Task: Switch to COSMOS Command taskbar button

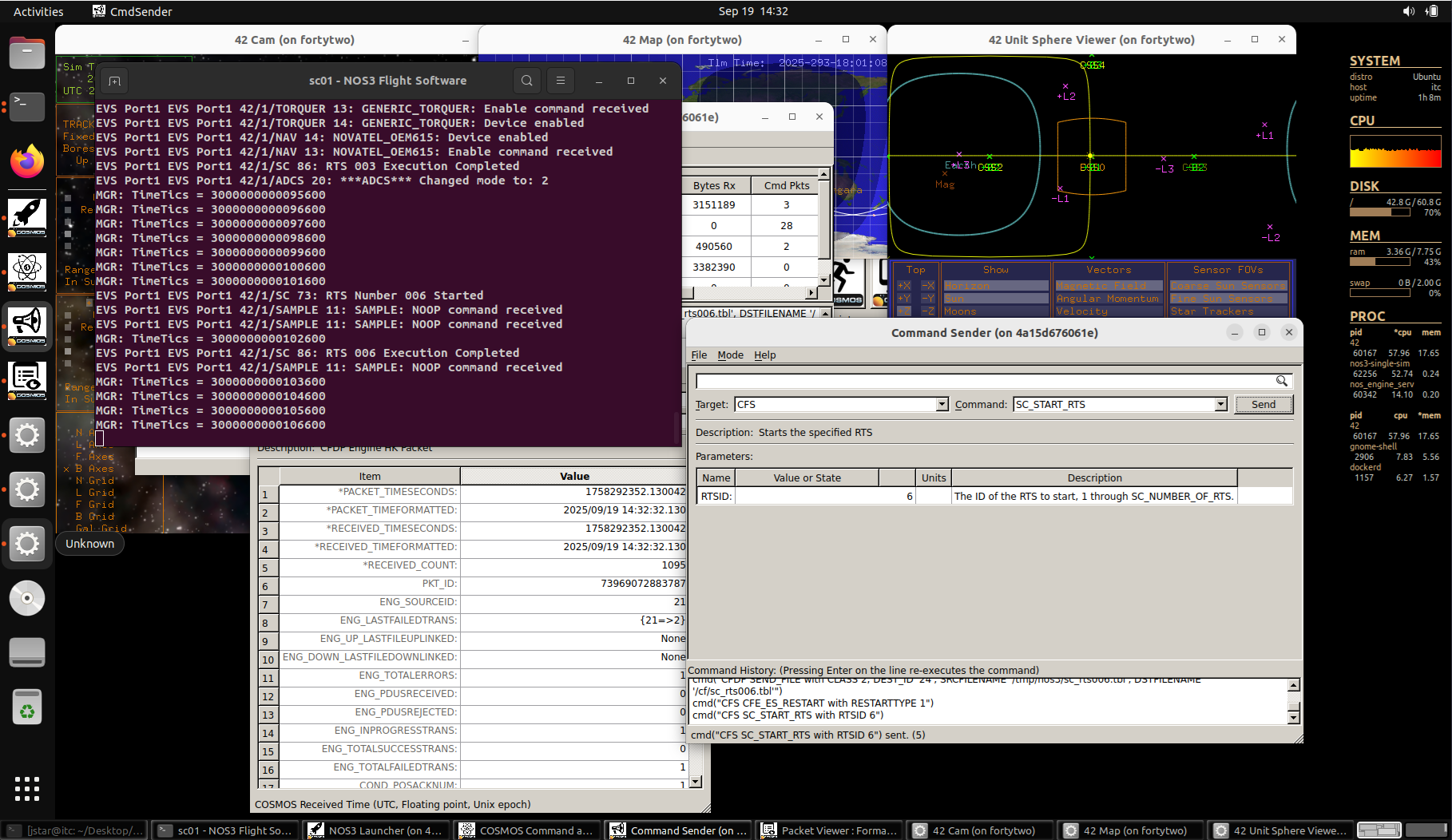Action: pos(528,830)
